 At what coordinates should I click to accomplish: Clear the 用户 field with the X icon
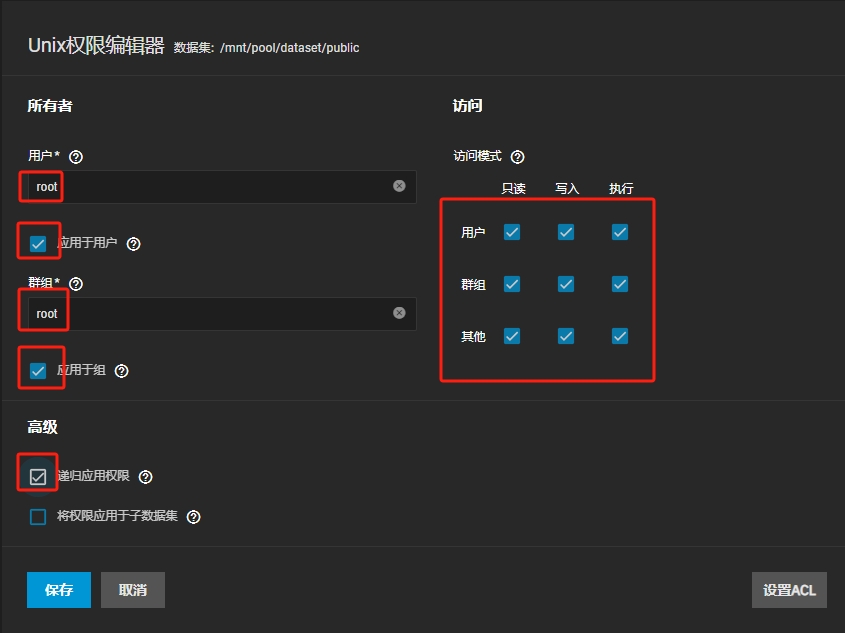click(x=399, y=186)
